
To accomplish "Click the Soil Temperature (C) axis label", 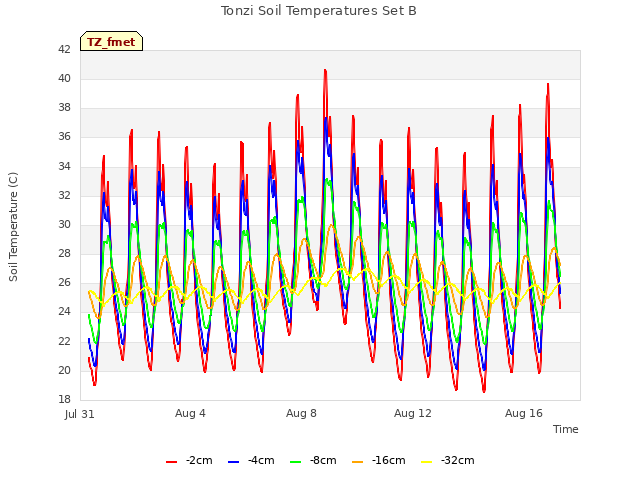I will pos(13,227).
